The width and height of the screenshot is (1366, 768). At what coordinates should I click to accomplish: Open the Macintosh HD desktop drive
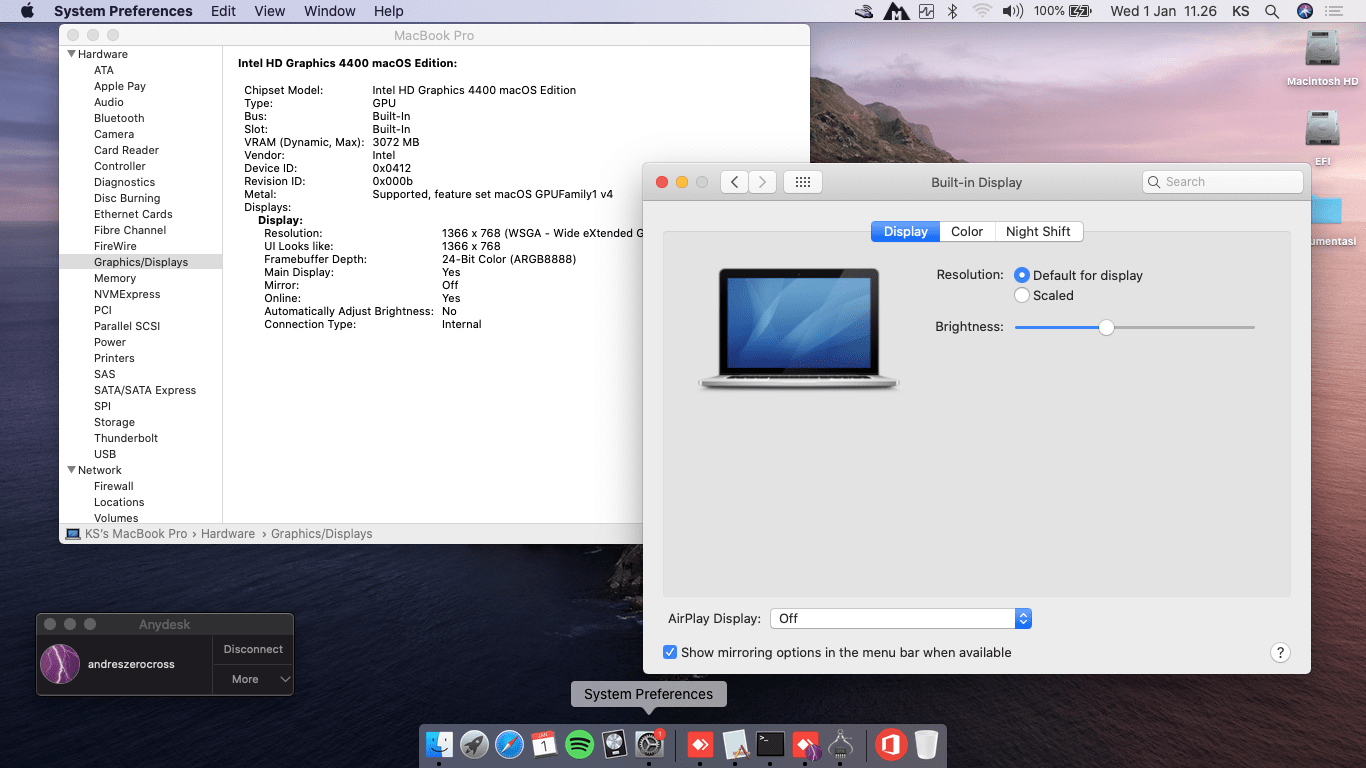tap(1322, 49)
